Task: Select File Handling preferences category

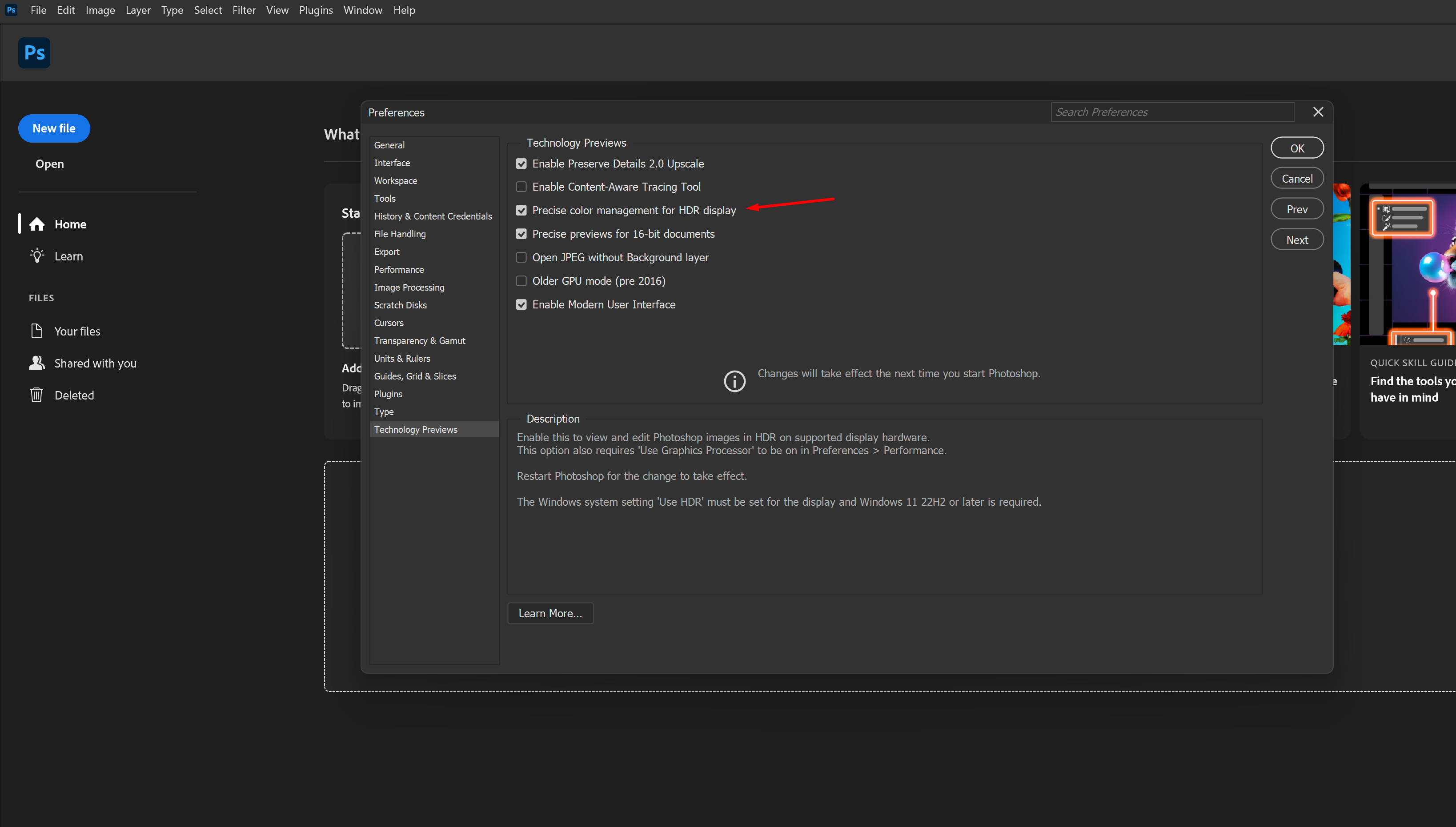Action: 434,234
